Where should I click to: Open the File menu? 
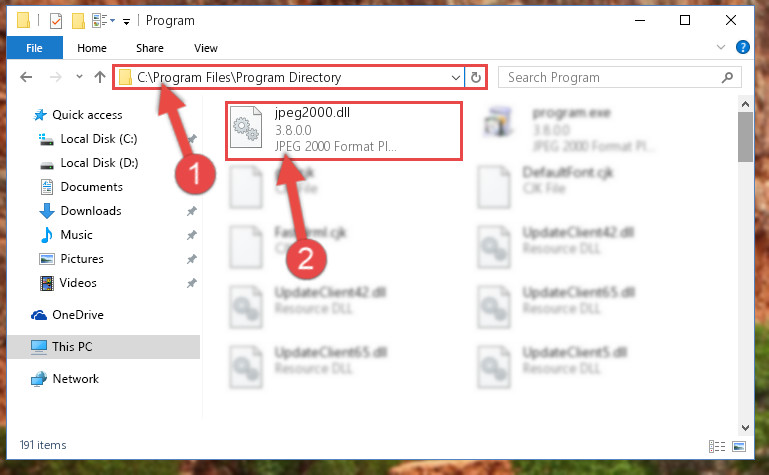point(34,48)
